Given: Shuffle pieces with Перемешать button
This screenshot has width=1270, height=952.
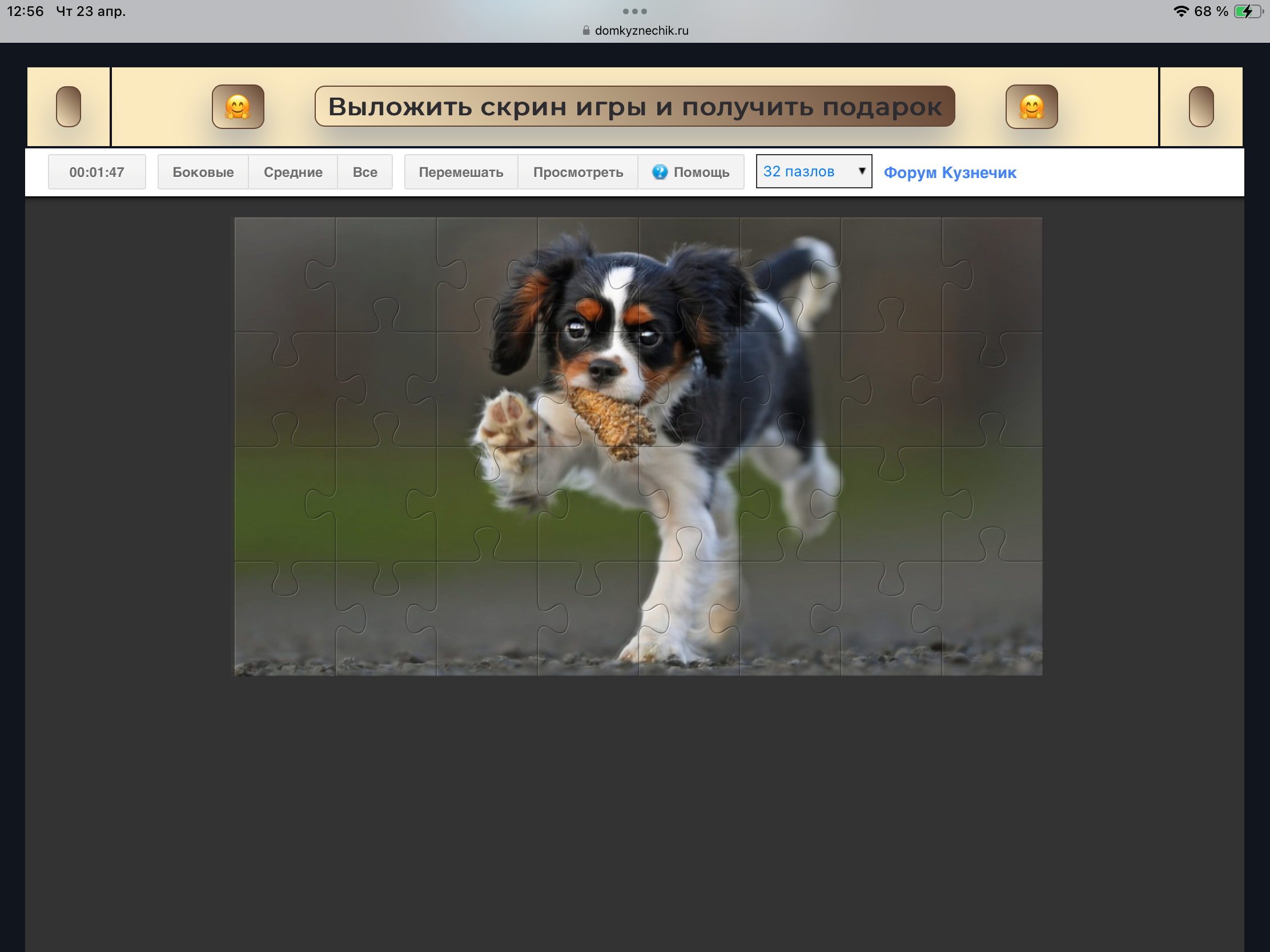Looking at the screenshot, I should [460, 172].
